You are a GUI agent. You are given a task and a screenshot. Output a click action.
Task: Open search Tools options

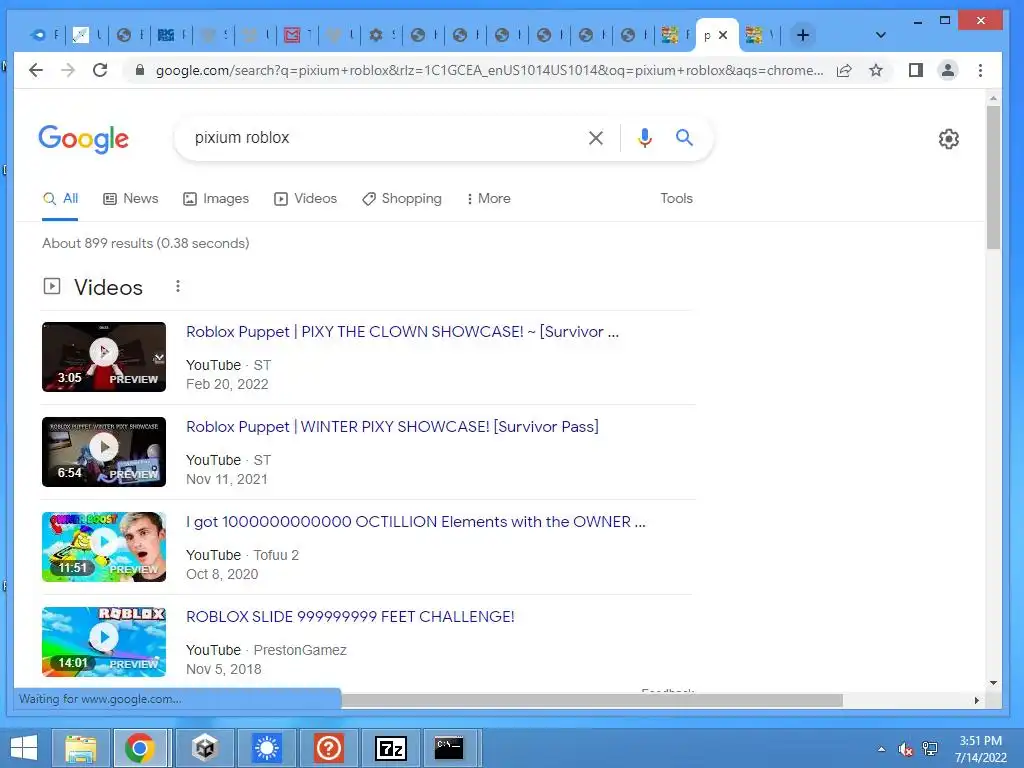(x=676, y=199)
